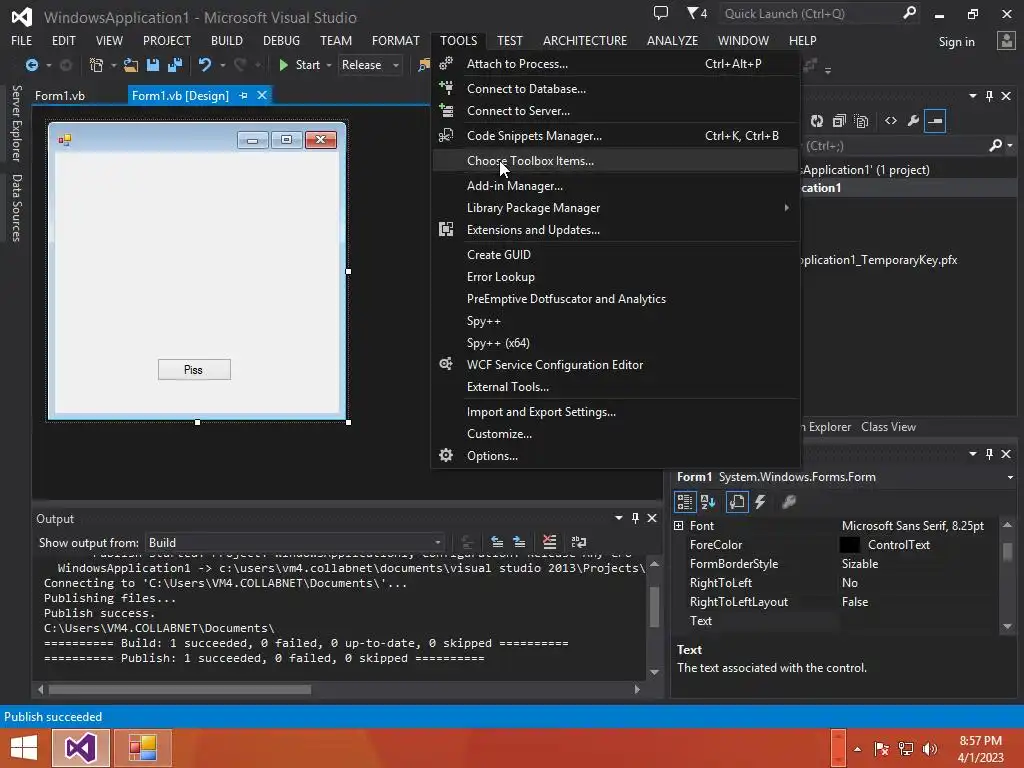This screenshot has height=768, width=1024.
Task: Sort Properties alphabetically
Action: click(708, 502)
